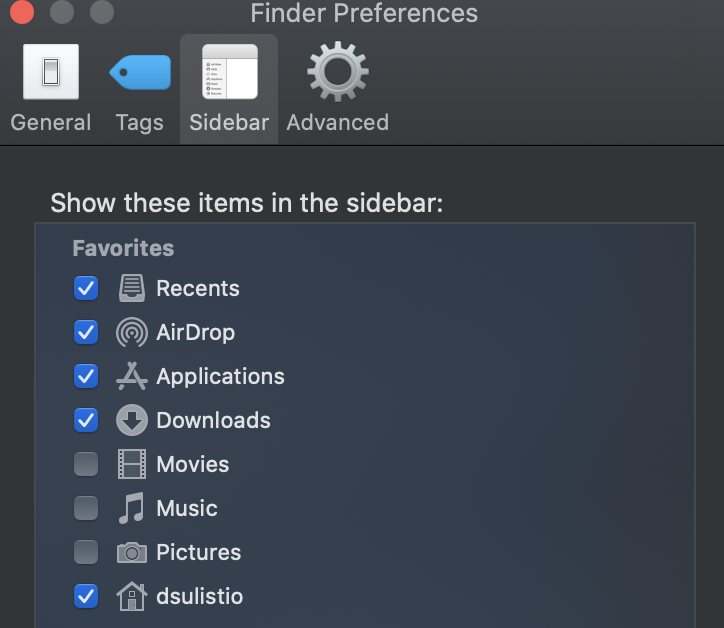Click the Pictures camera icon

[132, 552]
